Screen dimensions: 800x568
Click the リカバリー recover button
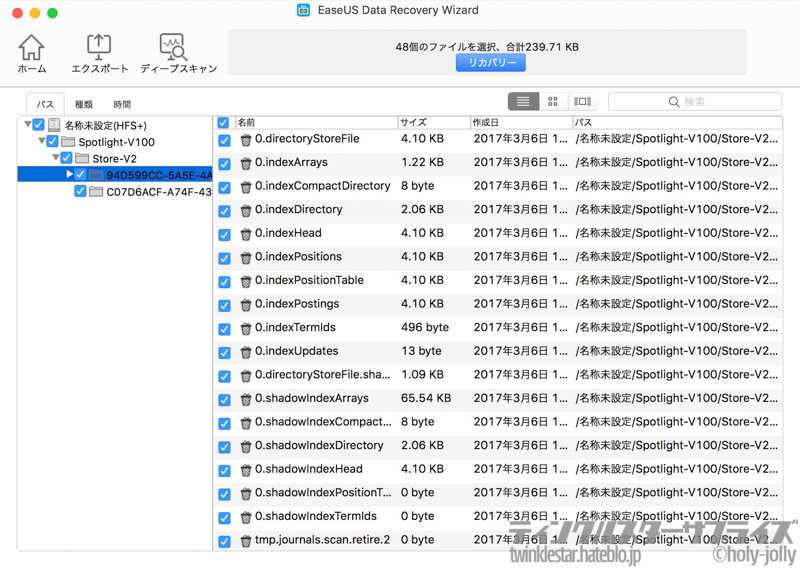click(490, 63)
